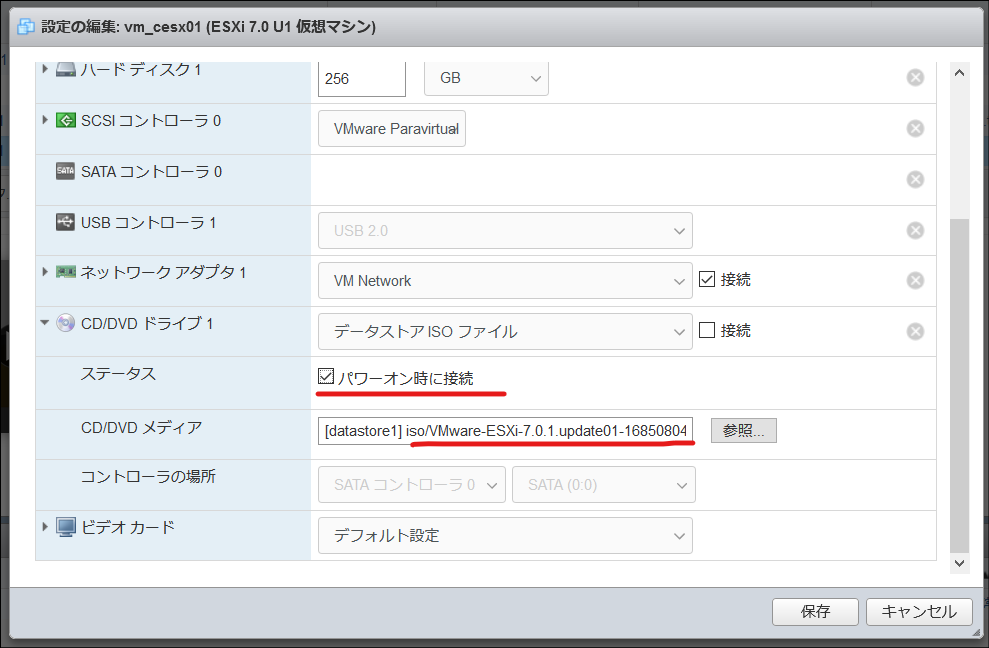Open the USB 2.0 controller dropdown
The height and width of the screenshot is (648, 989).
[x=505, y=231]
